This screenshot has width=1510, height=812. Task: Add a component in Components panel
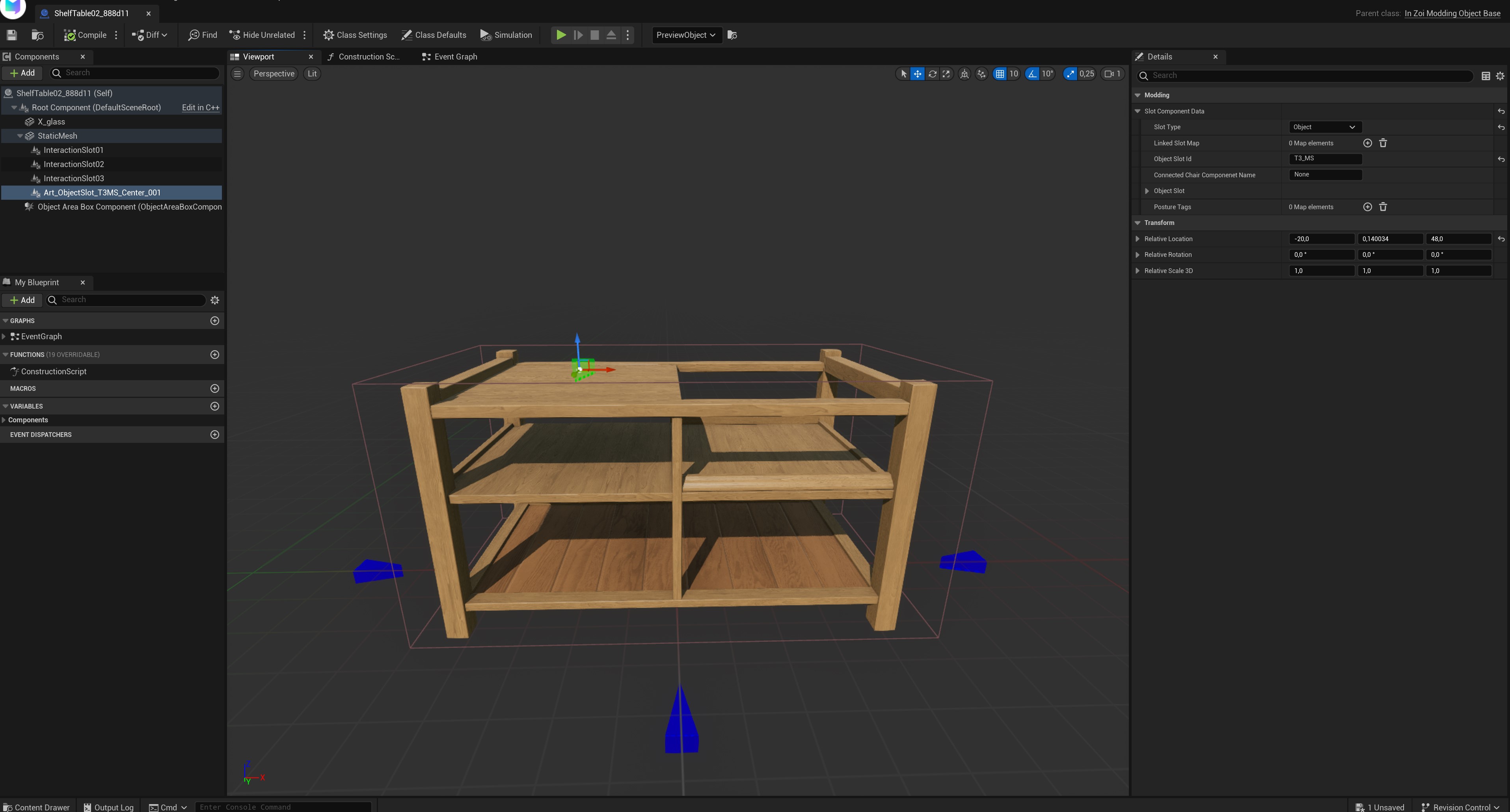[22, 73]
